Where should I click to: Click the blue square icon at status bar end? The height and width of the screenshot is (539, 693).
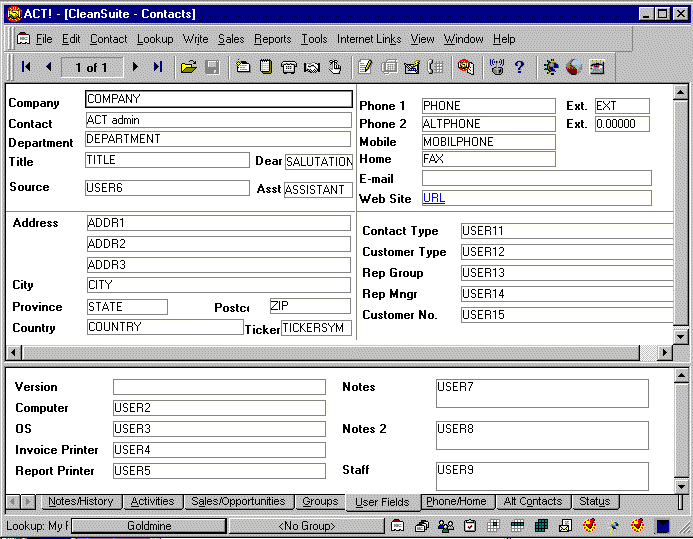coord(663,526)
